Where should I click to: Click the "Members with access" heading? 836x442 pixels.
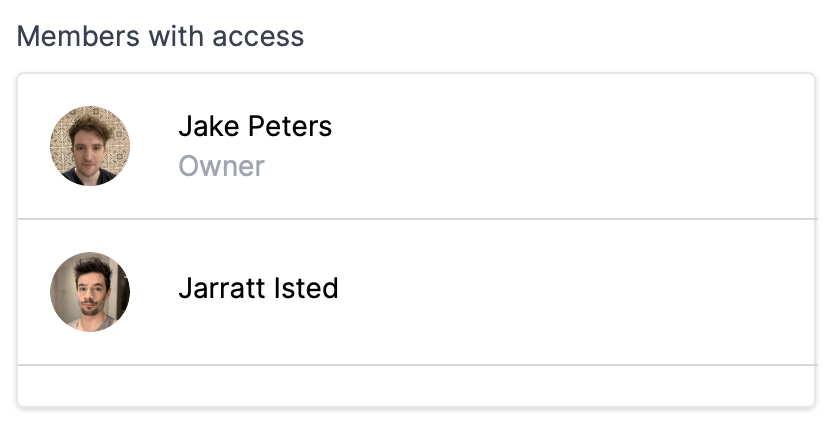tap(160, 36)
